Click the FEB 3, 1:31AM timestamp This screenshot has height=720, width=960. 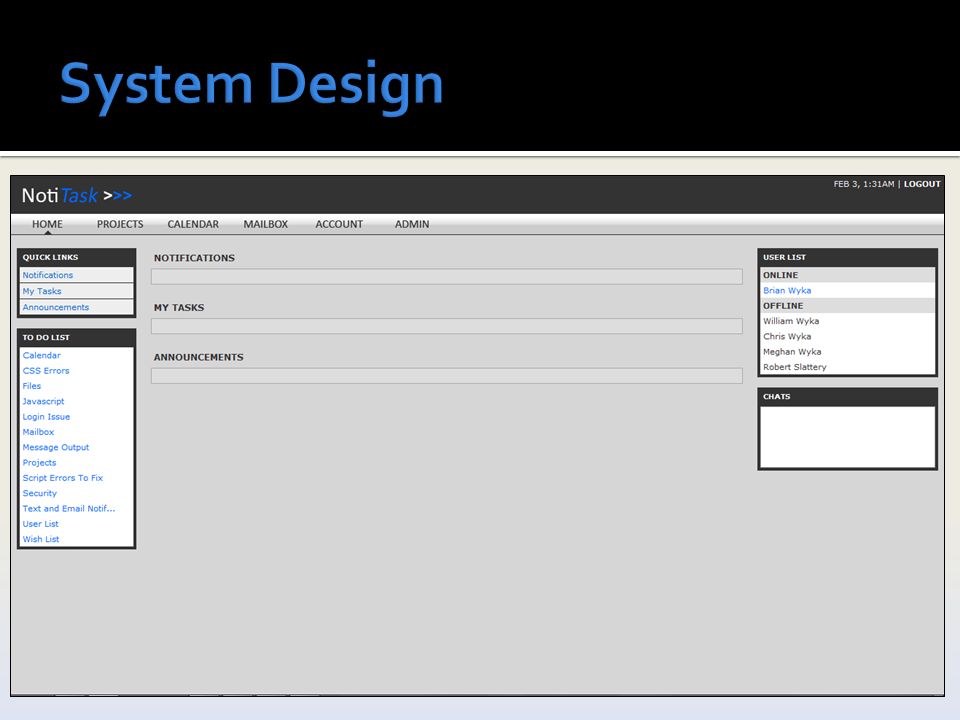(x=864, y=184)
